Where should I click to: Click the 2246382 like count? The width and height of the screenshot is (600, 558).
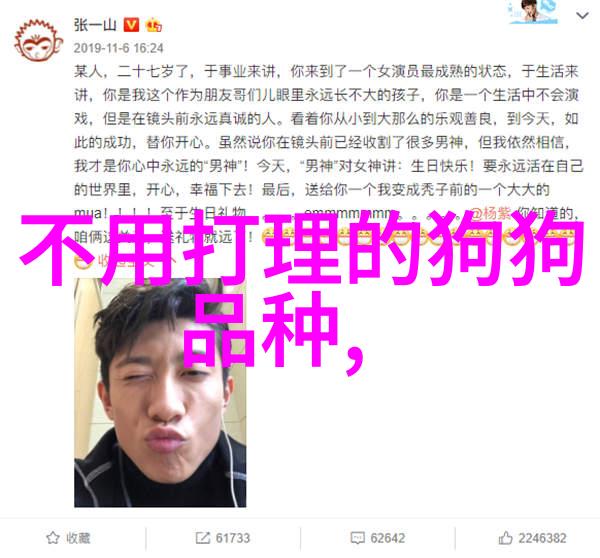tap(542, 538)
